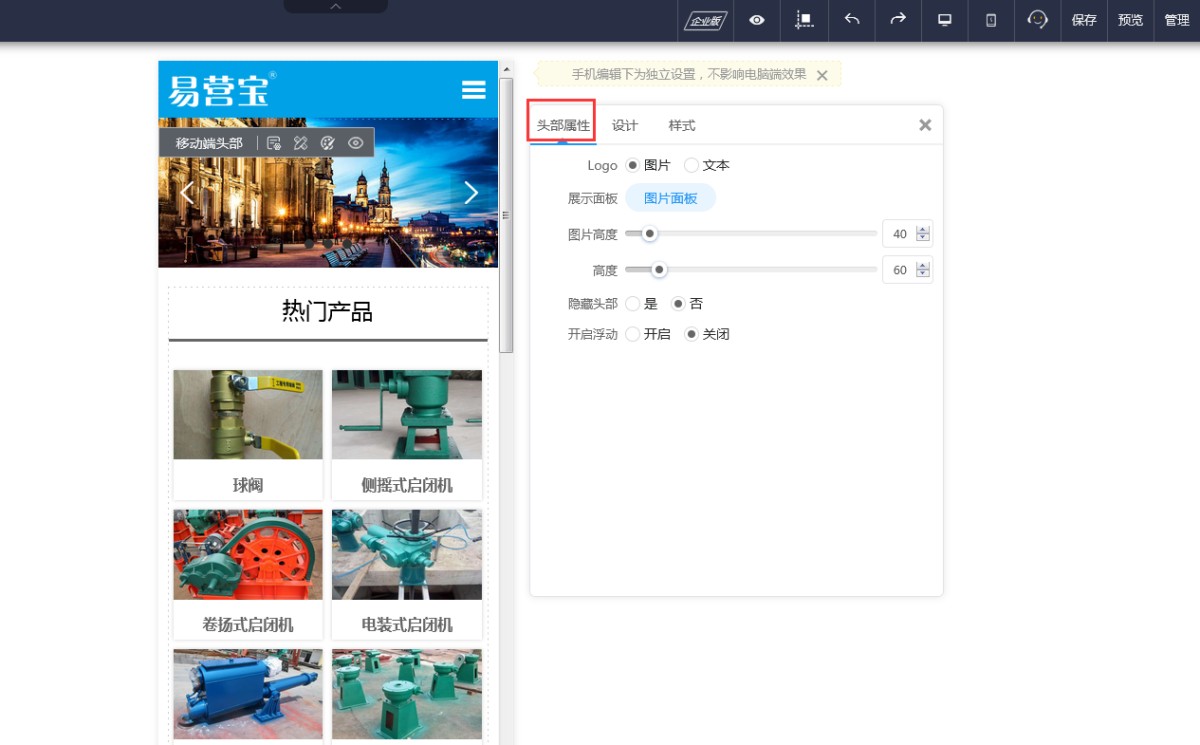Switch to desktop monitor view icon
This screenshot has width=1200, height=745.
click(944, 20)
